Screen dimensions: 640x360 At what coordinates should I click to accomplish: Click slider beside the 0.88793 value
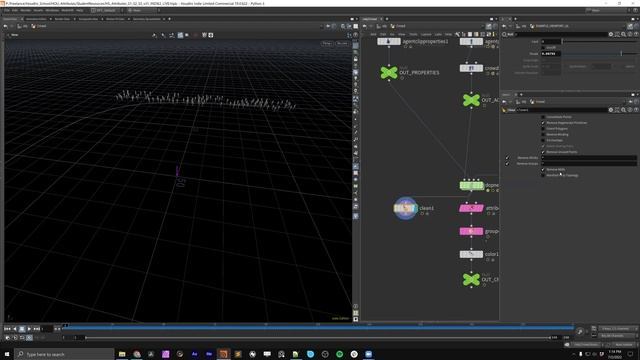coord(599,53)
